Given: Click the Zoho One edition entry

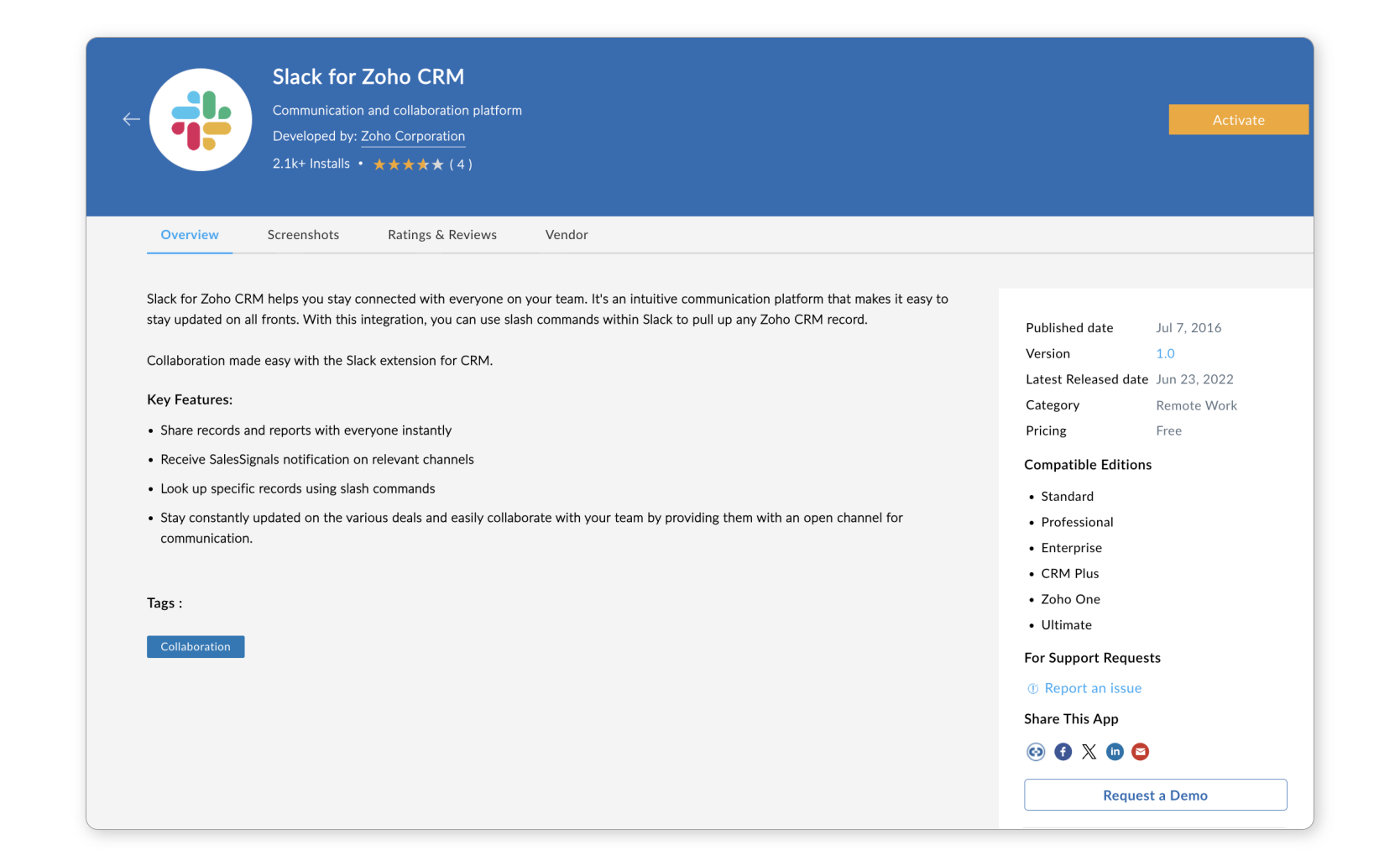Looking at the screenshot, I should [1070, 599].
